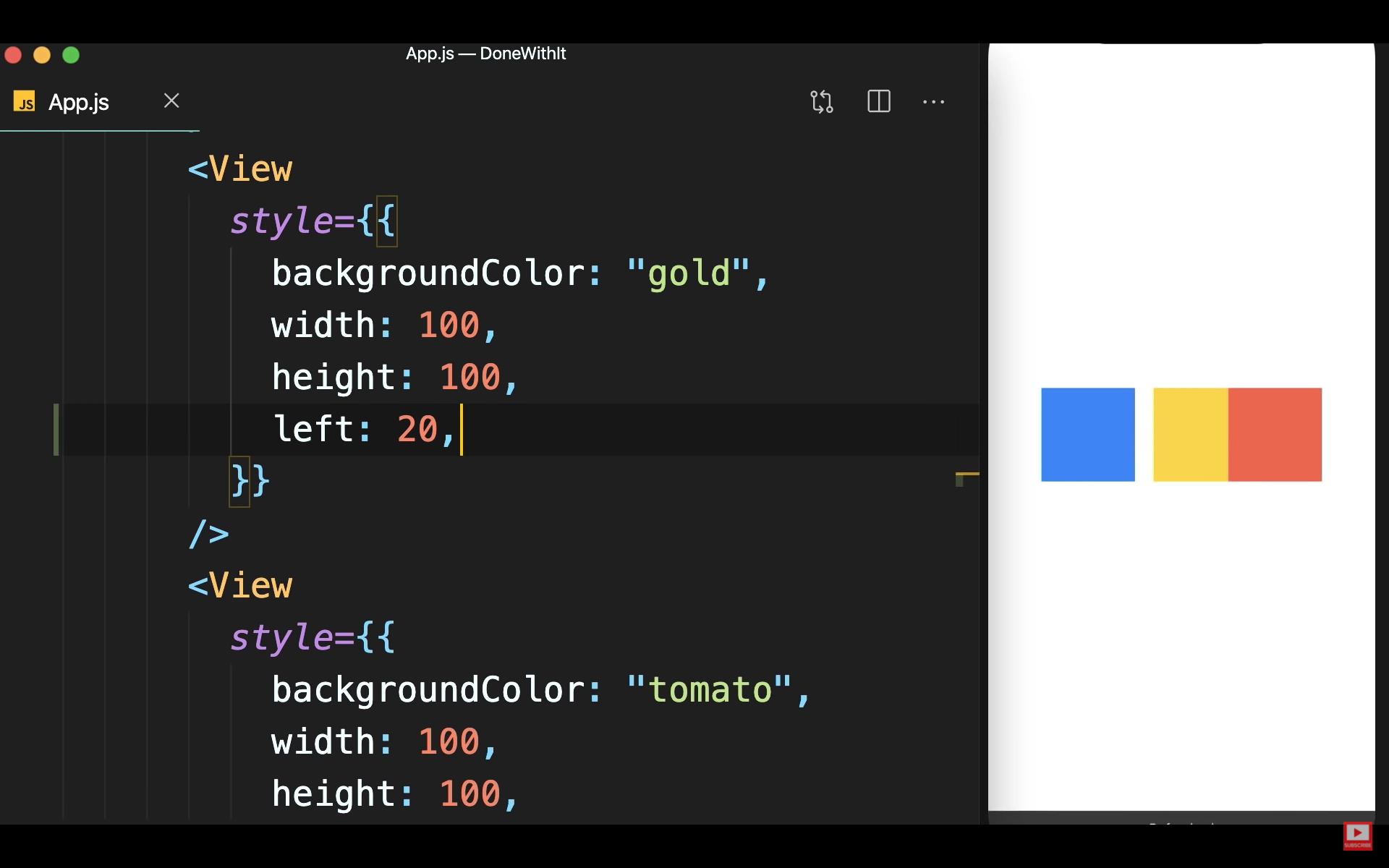
Task: Click the JS file icon on tab
Action: (25, 101)
